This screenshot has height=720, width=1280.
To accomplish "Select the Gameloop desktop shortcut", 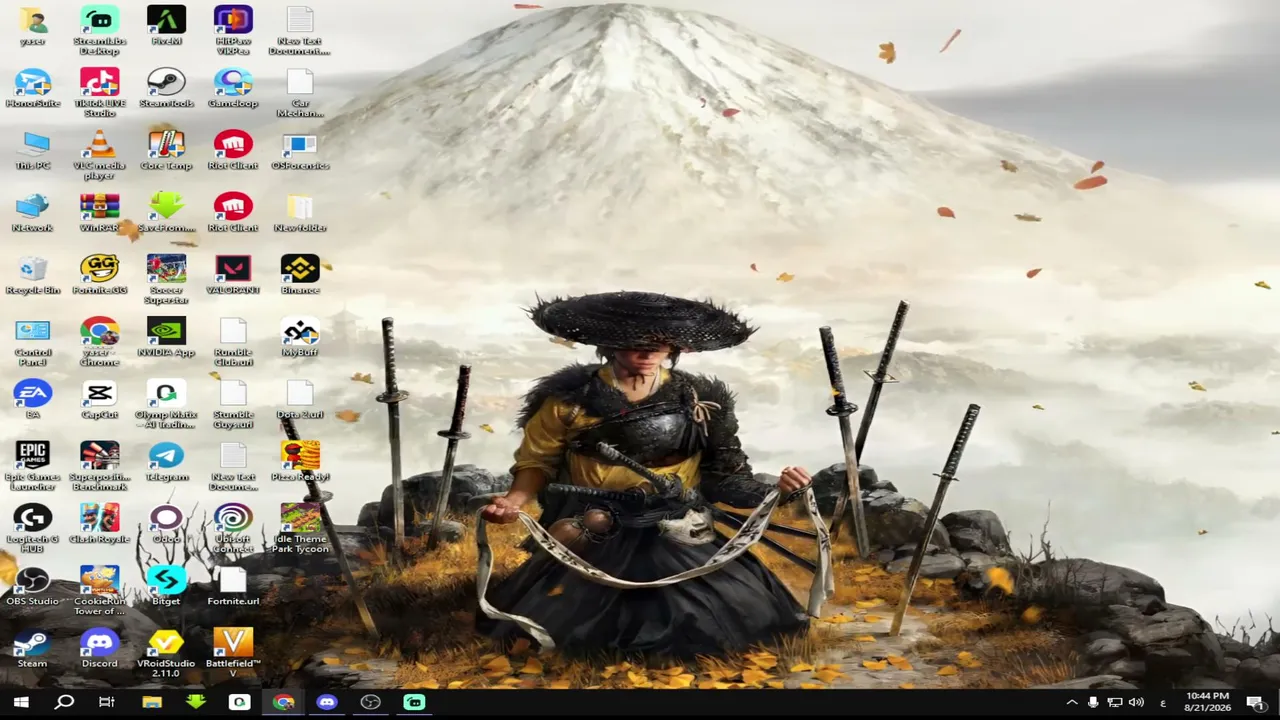I will click(233, 88).
